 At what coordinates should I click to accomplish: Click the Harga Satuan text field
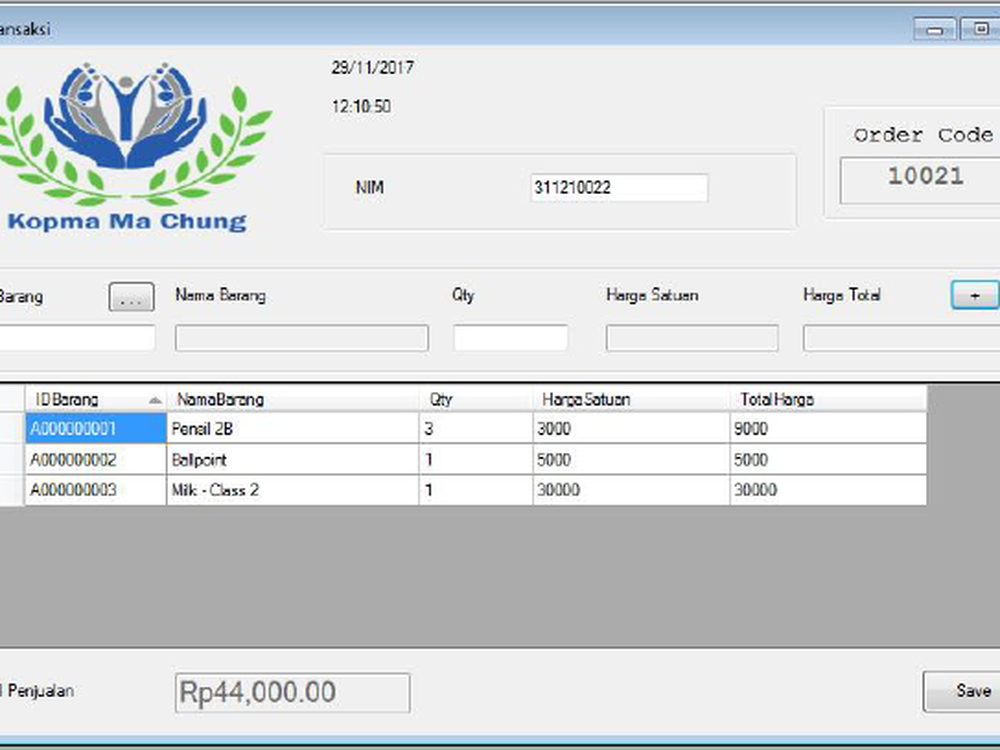[691, 338]
